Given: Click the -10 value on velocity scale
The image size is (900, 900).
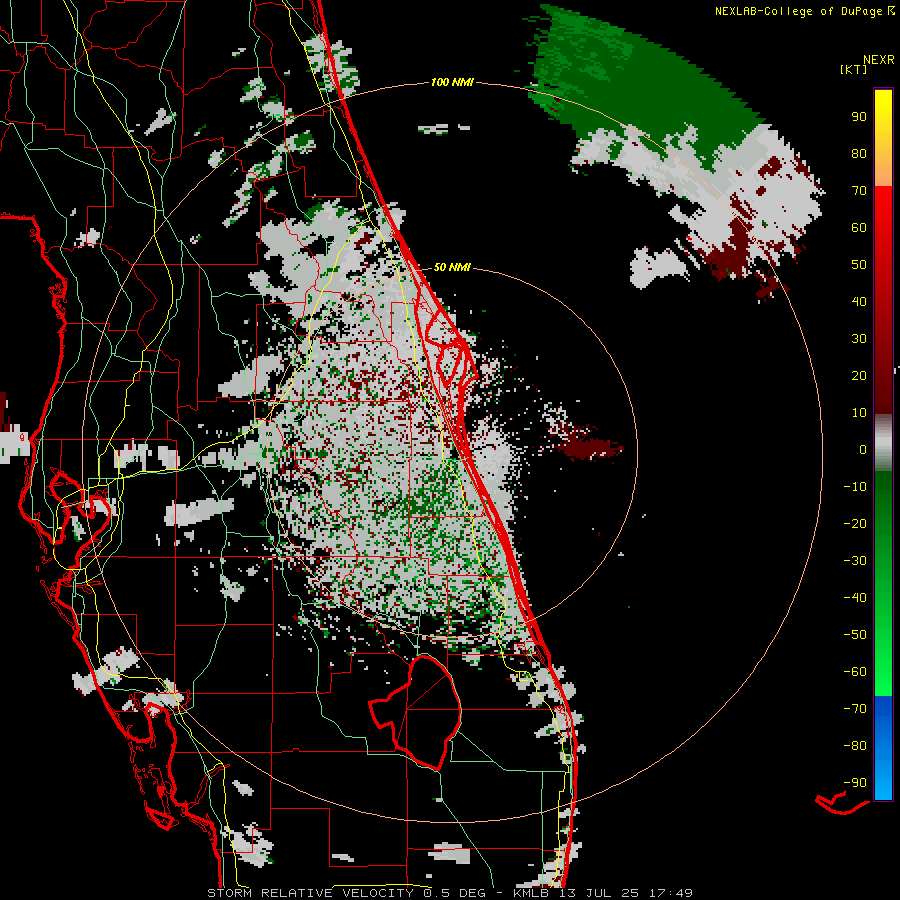Looking at the screenshot, I should tap(855, 487).
